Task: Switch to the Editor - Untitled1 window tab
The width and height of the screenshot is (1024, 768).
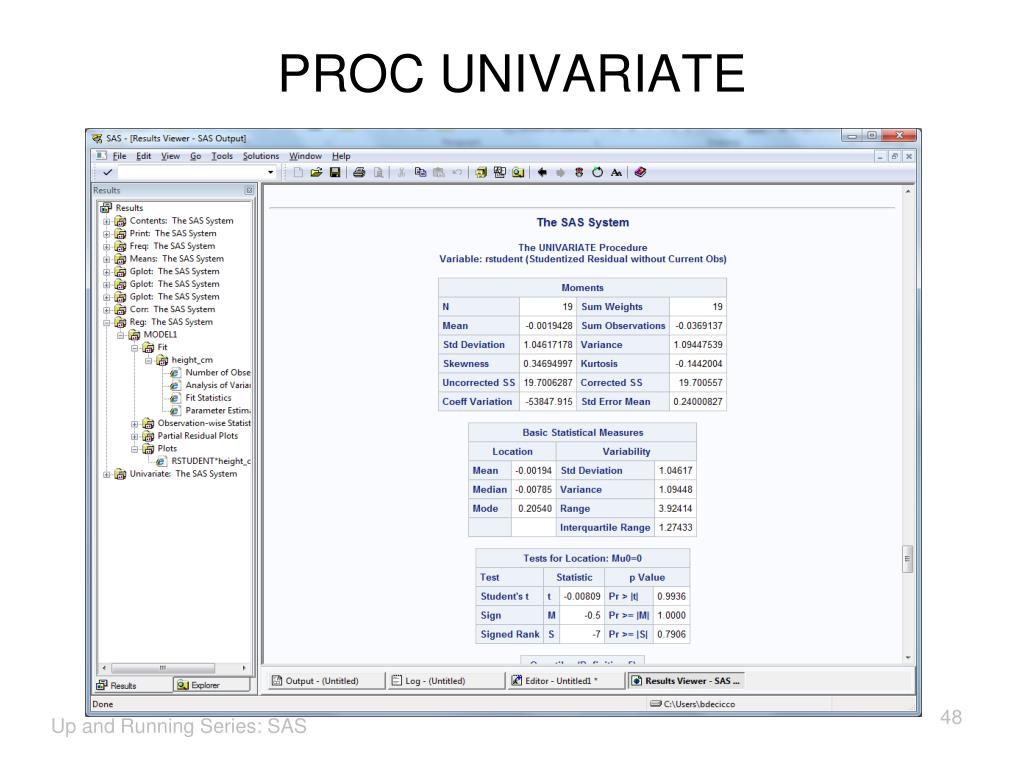Action: [x=564, y=680]
